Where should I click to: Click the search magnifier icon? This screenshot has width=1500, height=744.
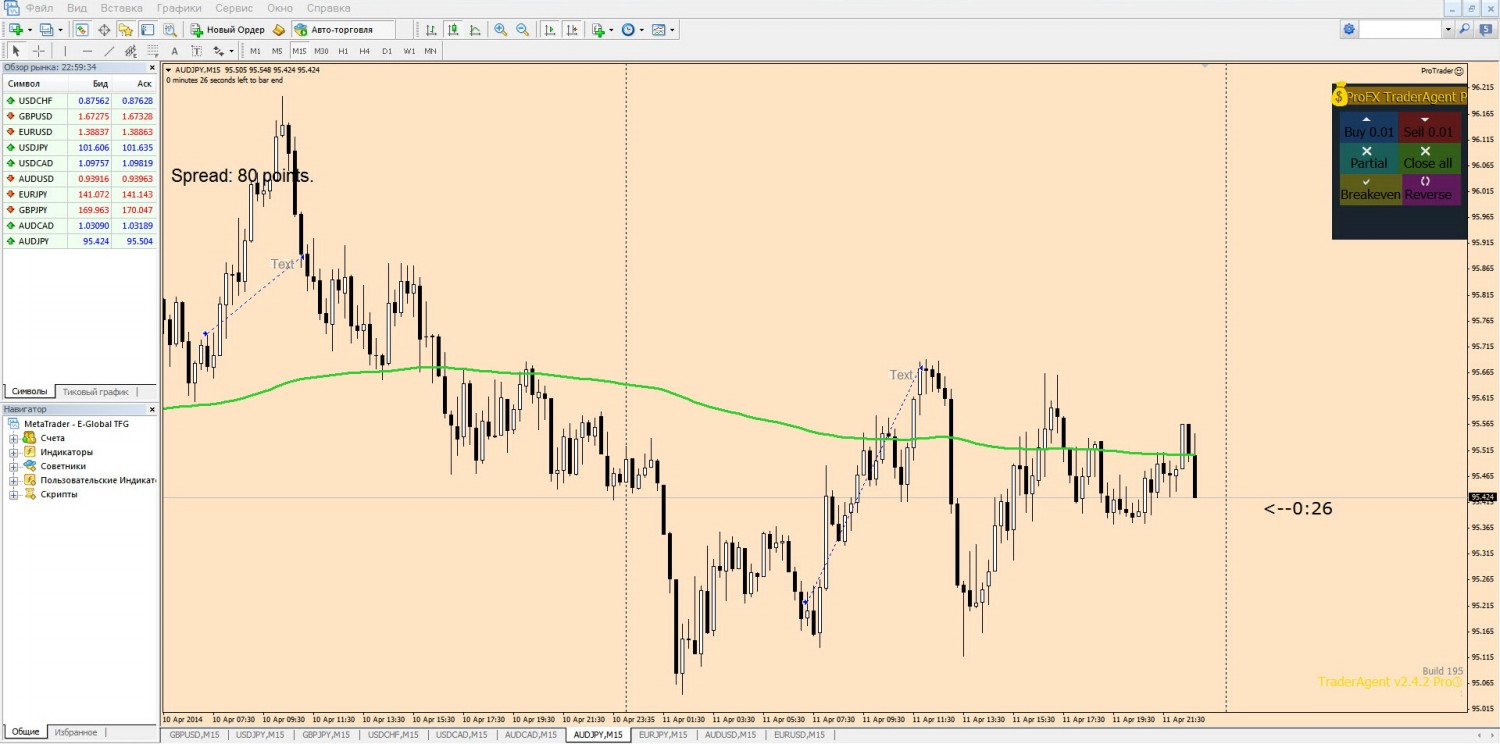[1465, 30]
